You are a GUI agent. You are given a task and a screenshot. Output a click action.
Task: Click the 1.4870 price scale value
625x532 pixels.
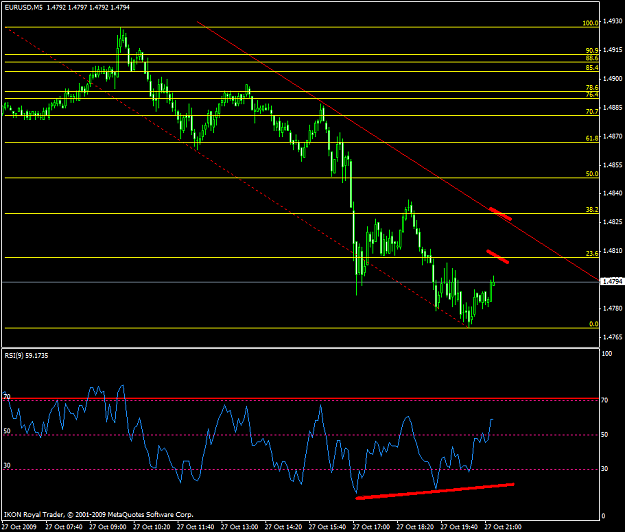click(613, 136)
